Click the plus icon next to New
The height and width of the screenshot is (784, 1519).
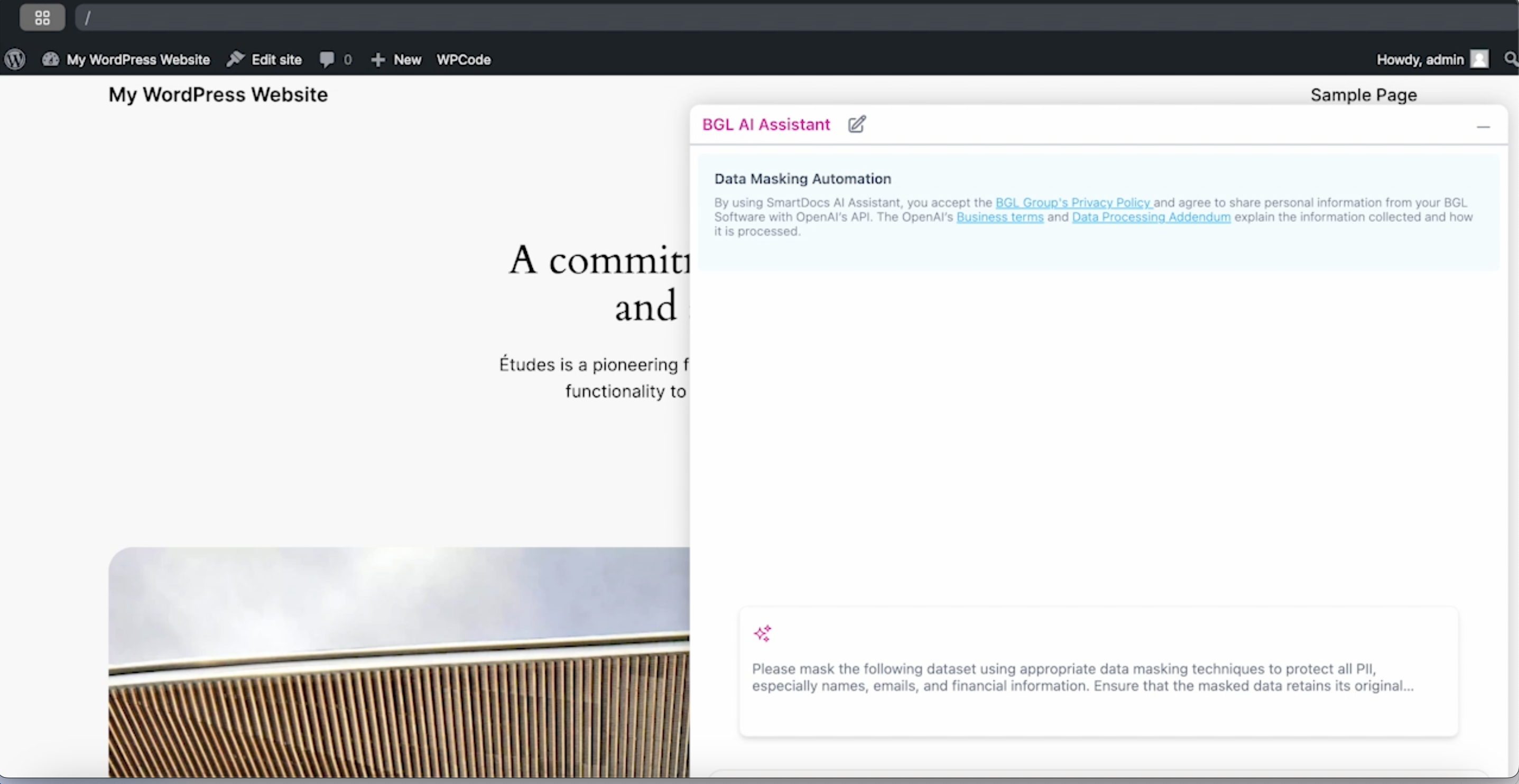378,60
